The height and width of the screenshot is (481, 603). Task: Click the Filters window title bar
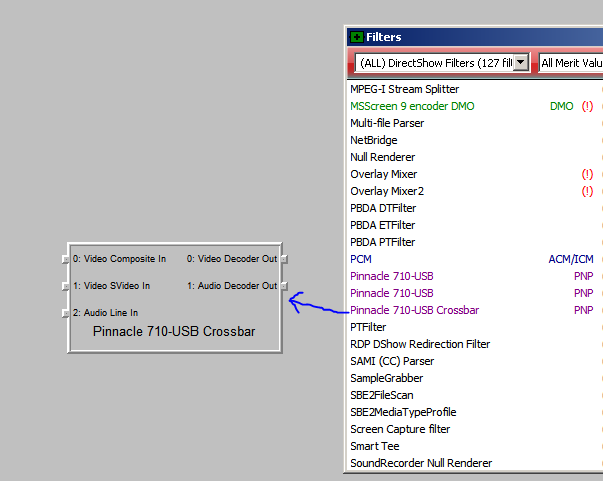click(x=475, y=37)
